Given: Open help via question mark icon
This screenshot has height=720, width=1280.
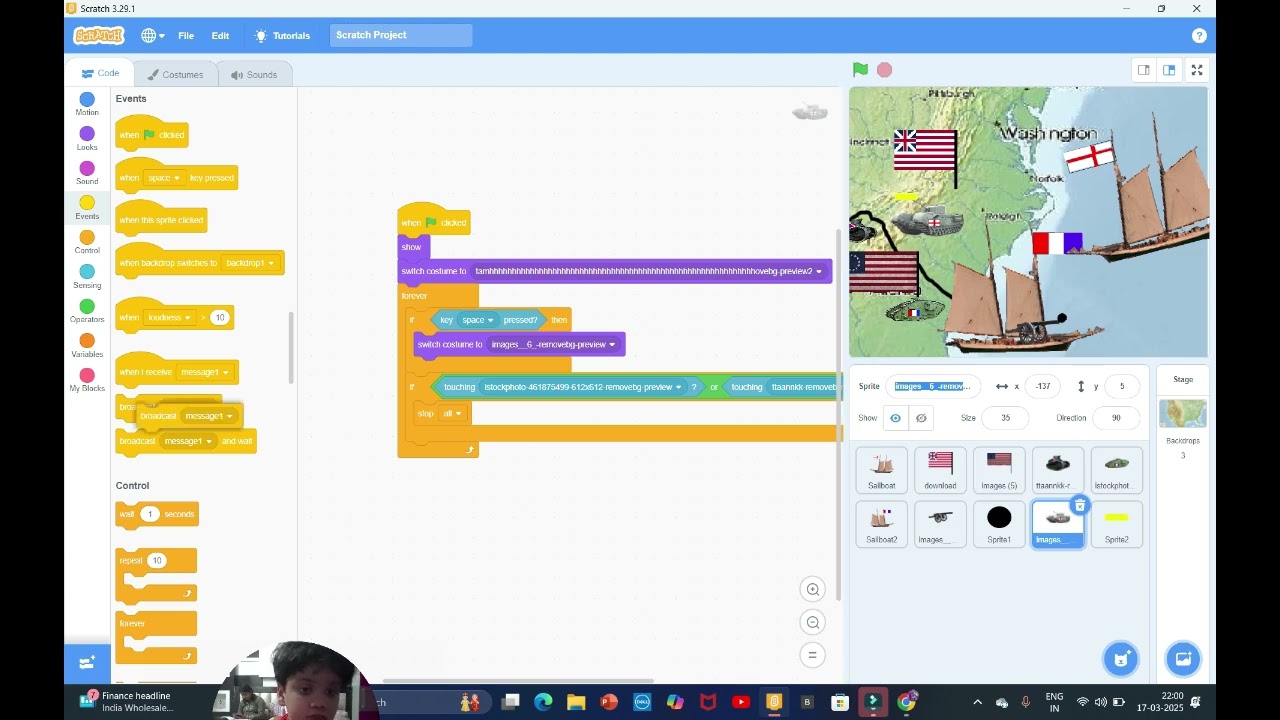Looking at the screenshot, I should coord(1199,35).
